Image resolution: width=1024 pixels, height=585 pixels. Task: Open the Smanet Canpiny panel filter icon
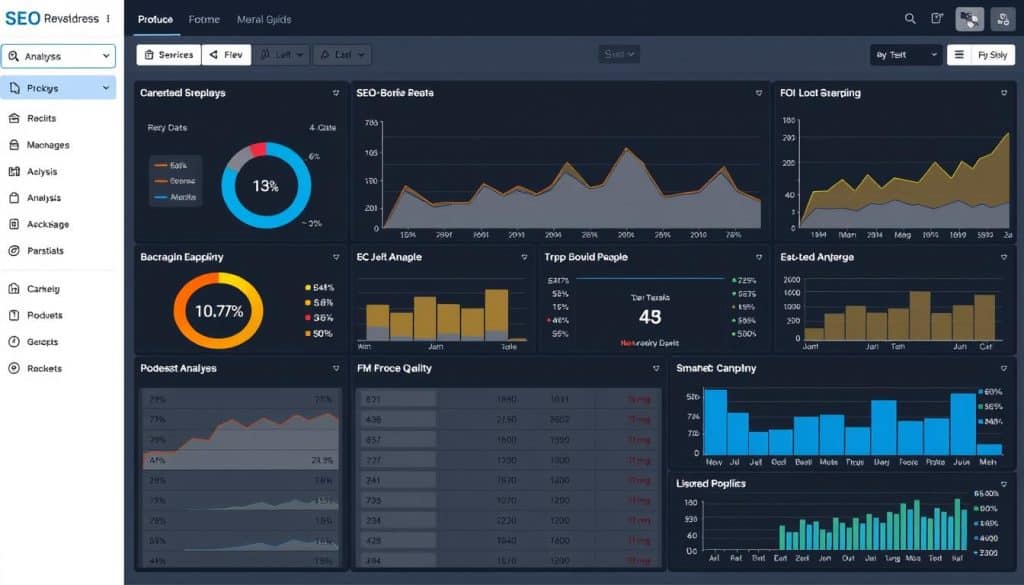point(1004,368)
